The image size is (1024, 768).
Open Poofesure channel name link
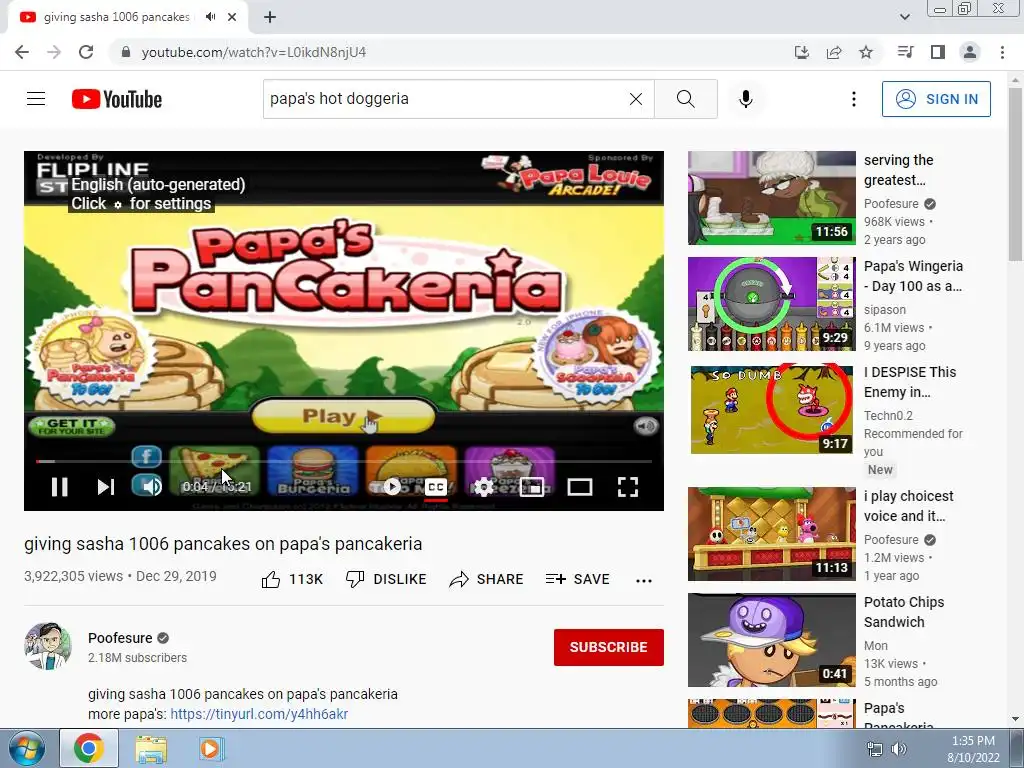(x=120, y=638)
